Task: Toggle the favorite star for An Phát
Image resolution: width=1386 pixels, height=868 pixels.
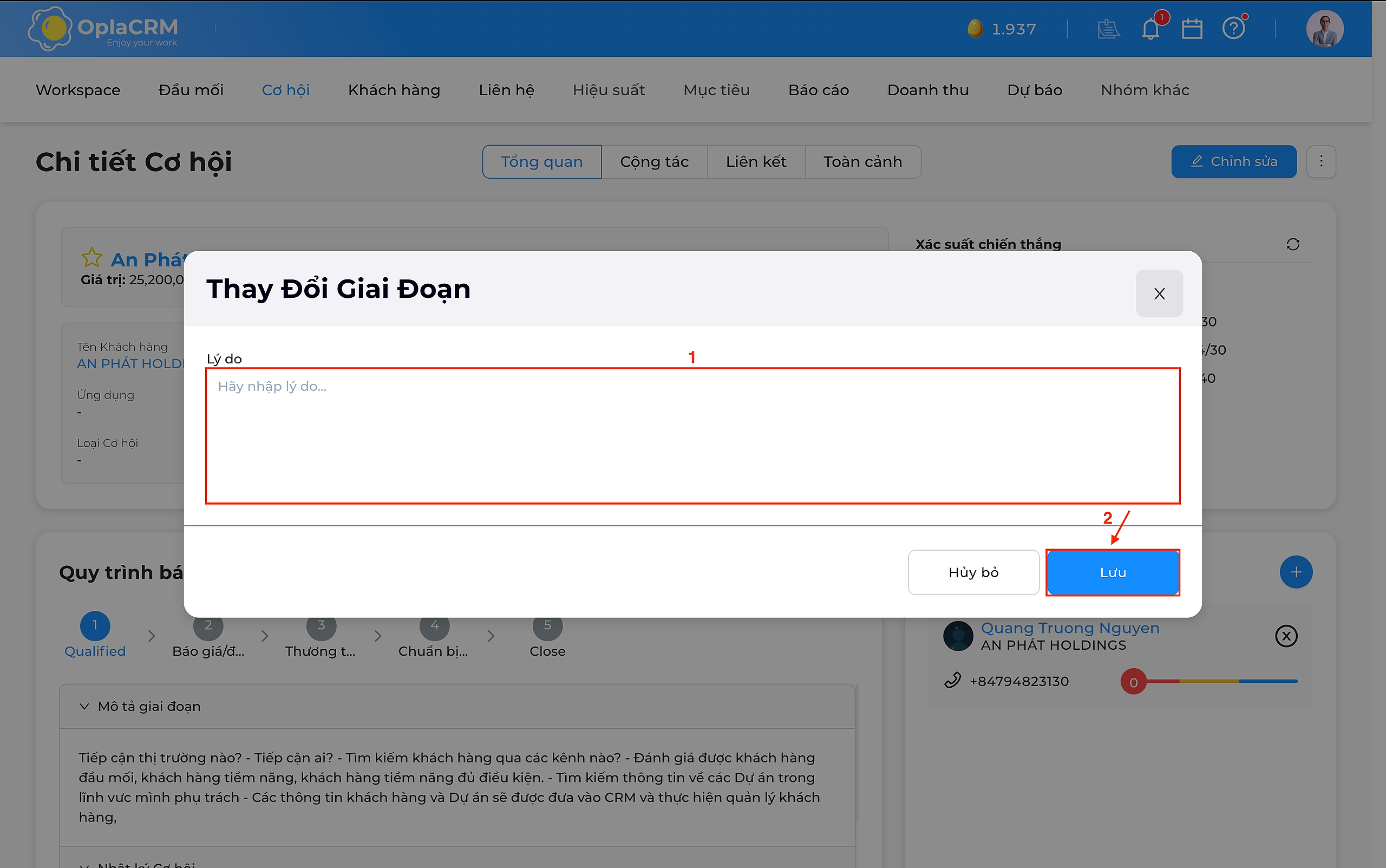Action: (92, 258)
